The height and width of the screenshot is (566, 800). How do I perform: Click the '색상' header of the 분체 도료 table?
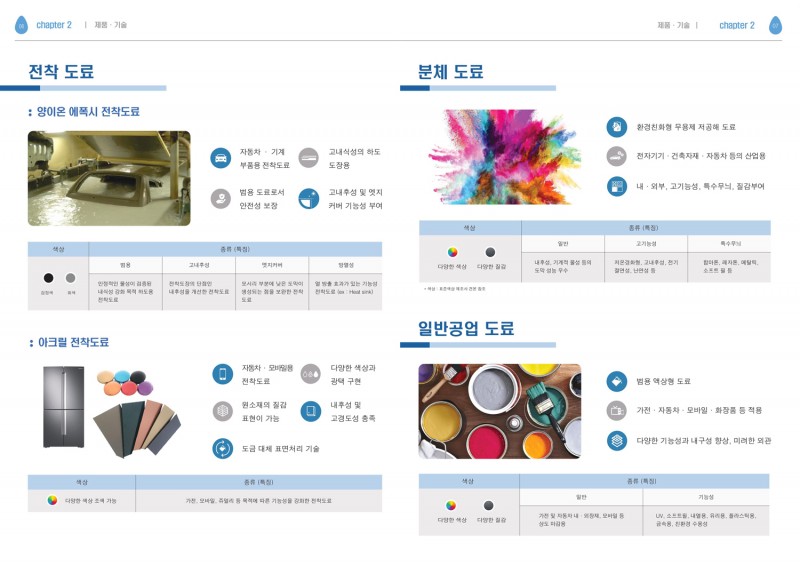tap(470, 228)
